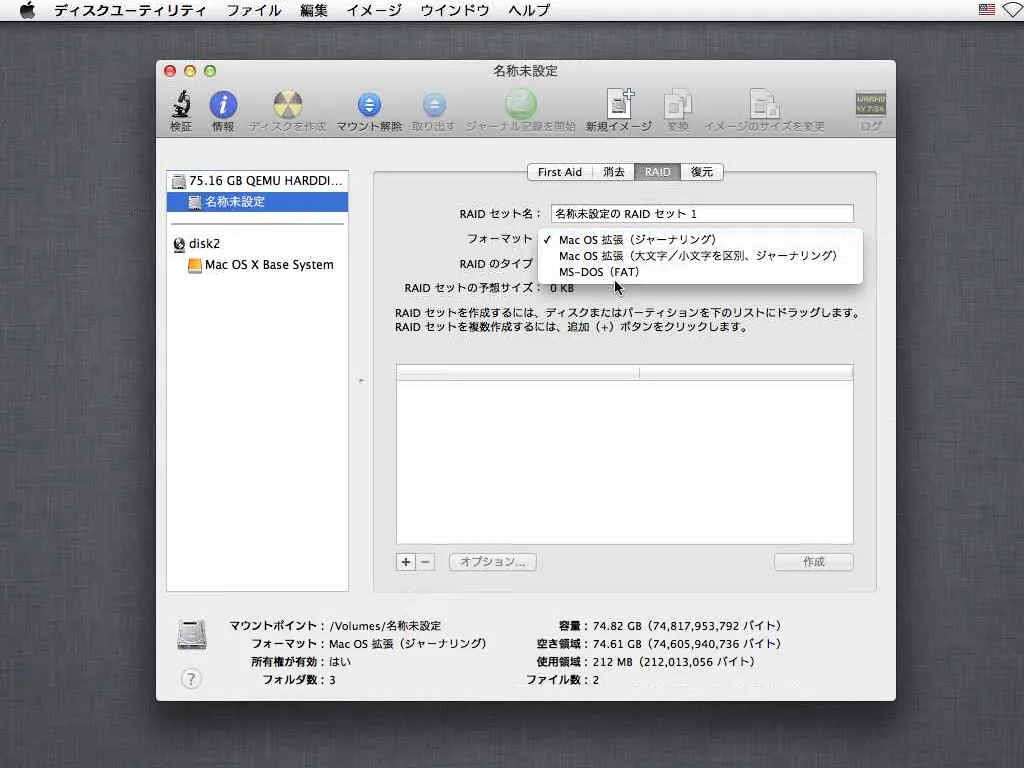Click Enable Journaling (ジャーナル記録を開始) icon
The width and height of the screenshot is (1024, 768).
[520, 104]
